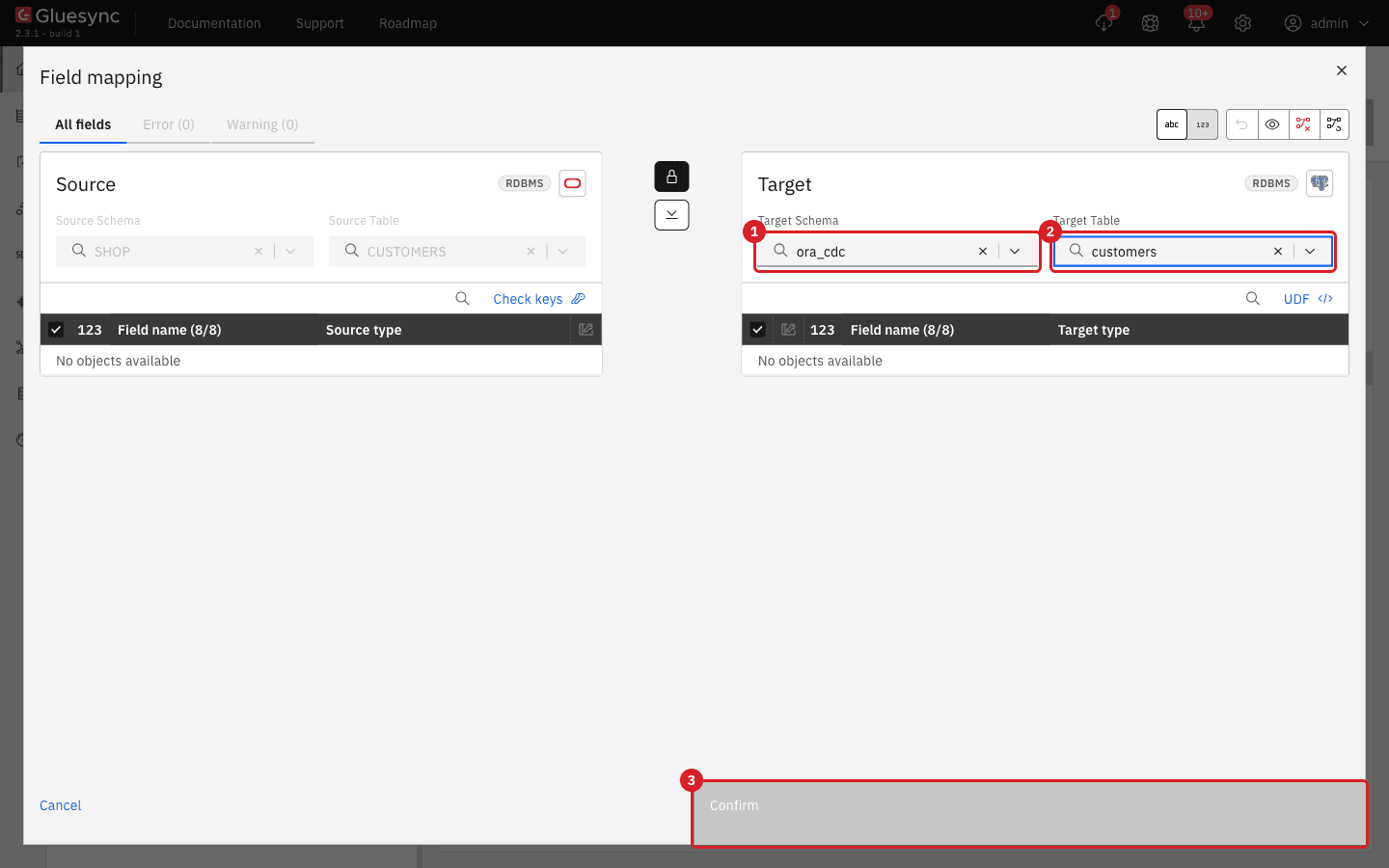The width and height of the screenshot is (1389, 868).
Task: Click the Target Table customers input field
Action: (1193, 252)
